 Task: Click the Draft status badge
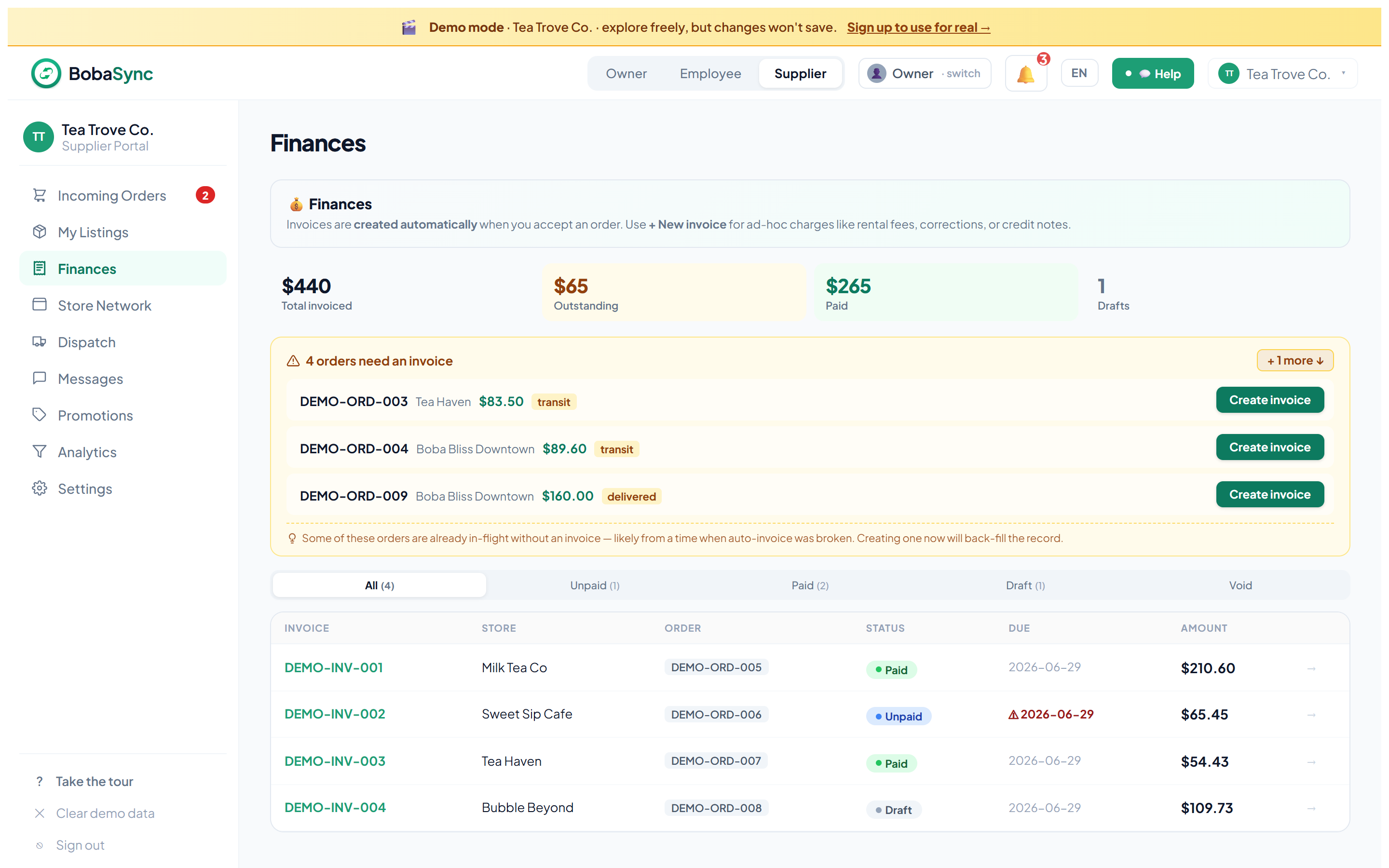tap(894, 810)
